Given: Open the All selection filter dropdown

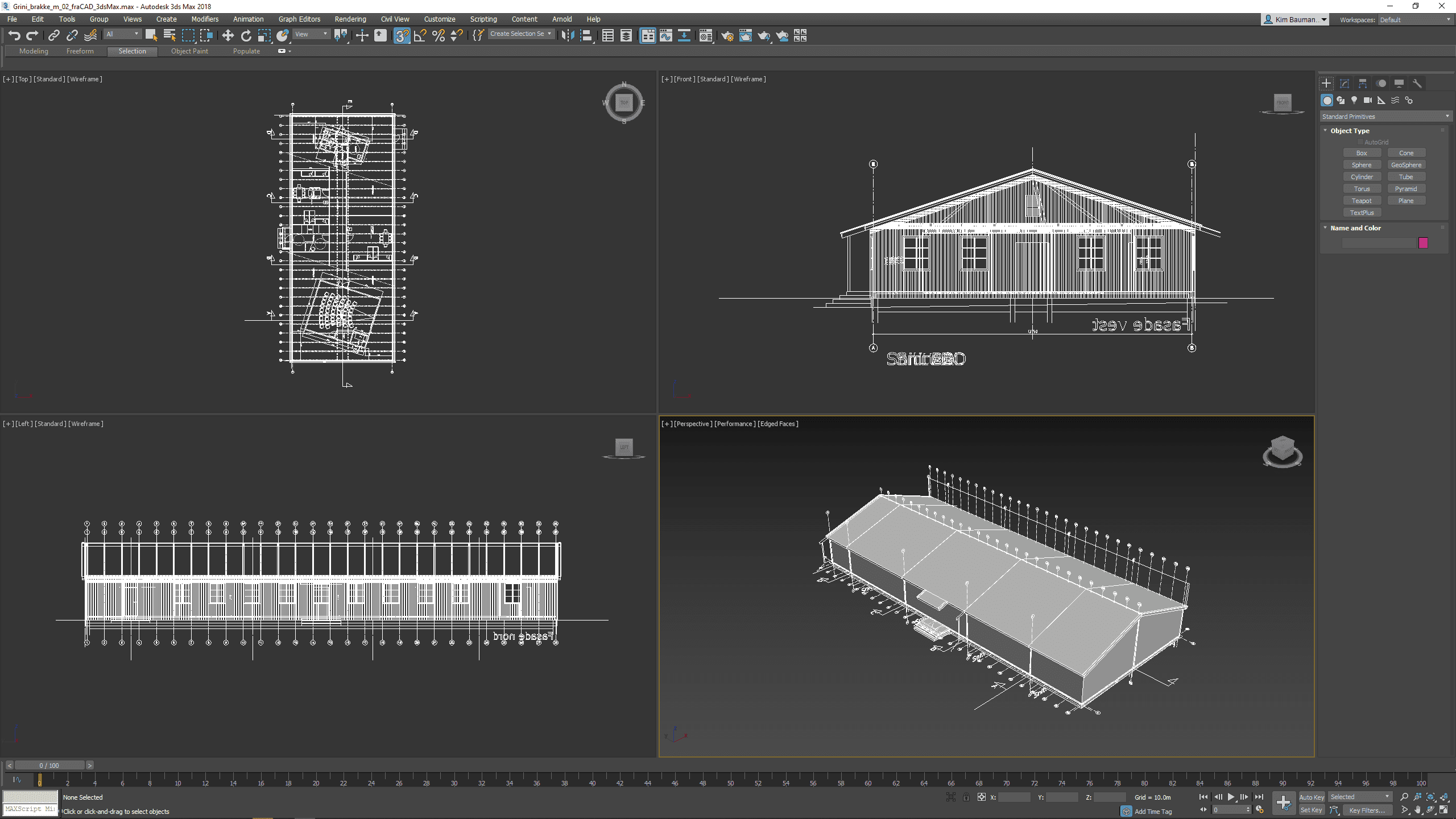Looking at the screenshot, I should 122,34.
